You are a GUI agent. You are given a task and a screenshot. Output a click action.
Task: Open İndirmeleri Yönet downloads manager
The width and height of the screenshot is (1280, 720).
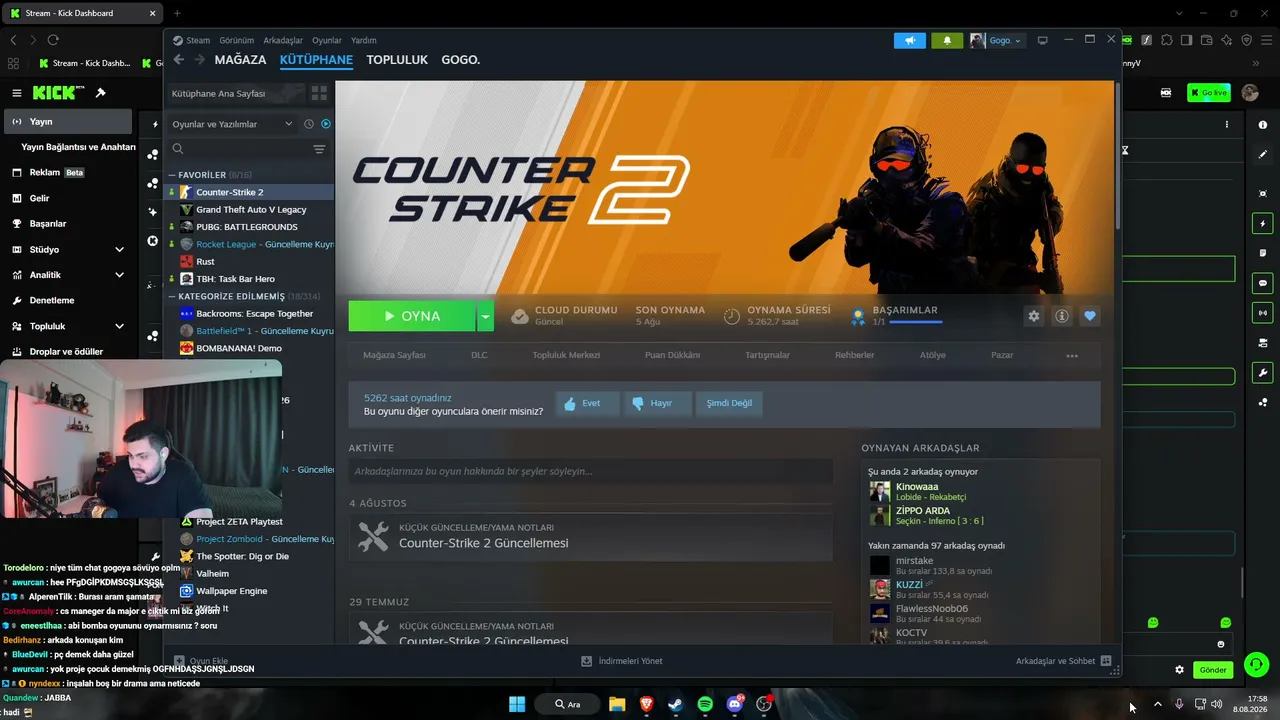coord(622,661)
